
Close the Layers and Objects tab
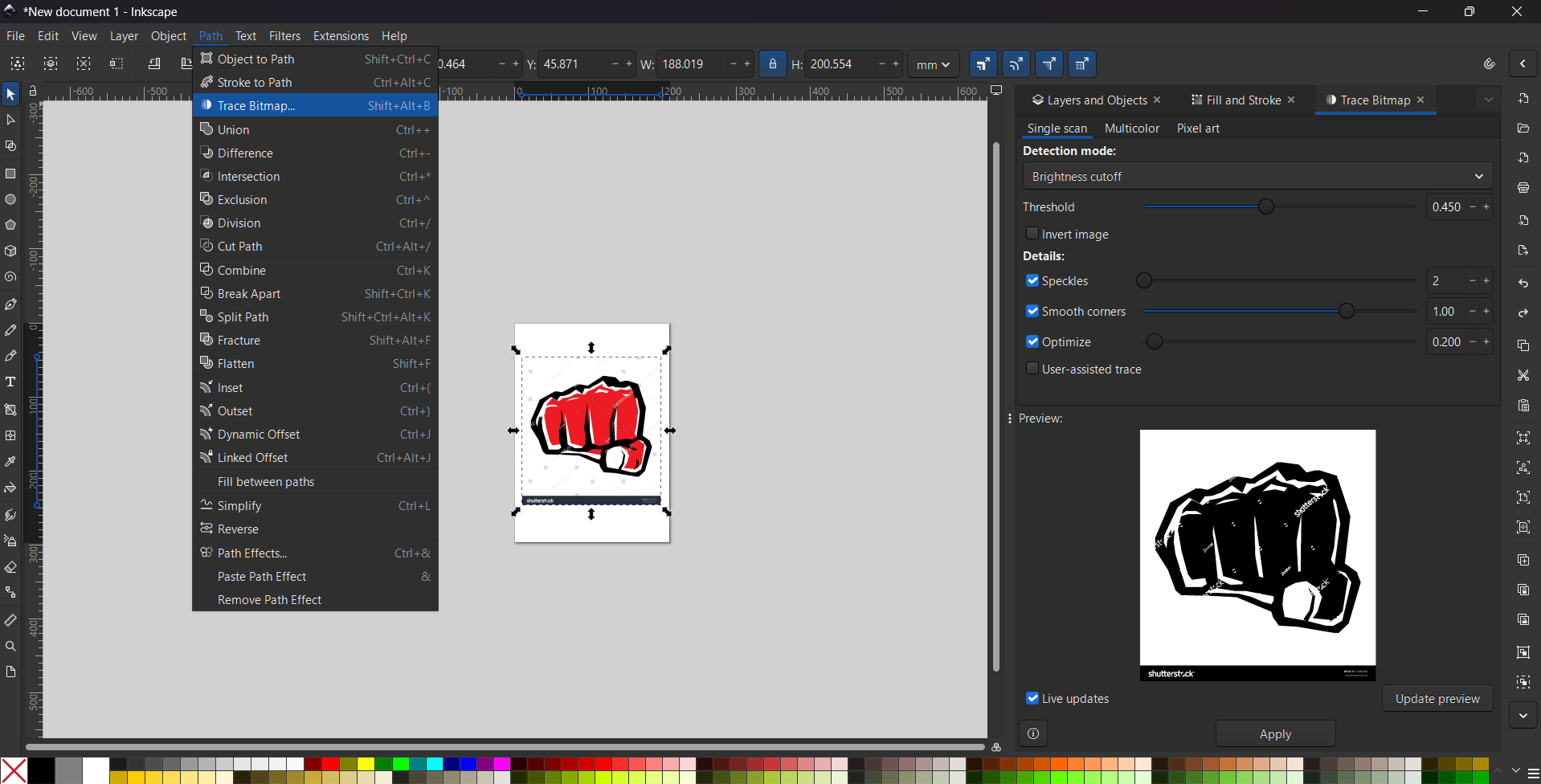pyautogui.click(x=1157, y=100)
